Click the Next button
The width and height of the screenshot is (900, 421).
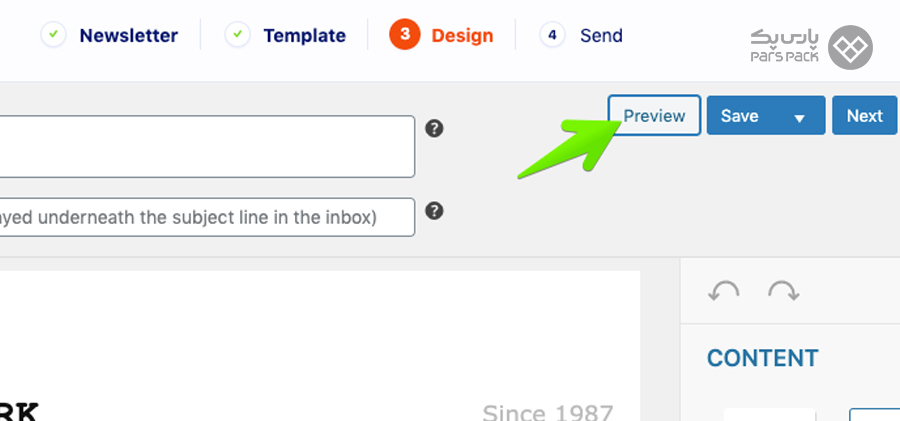point(864,115)
